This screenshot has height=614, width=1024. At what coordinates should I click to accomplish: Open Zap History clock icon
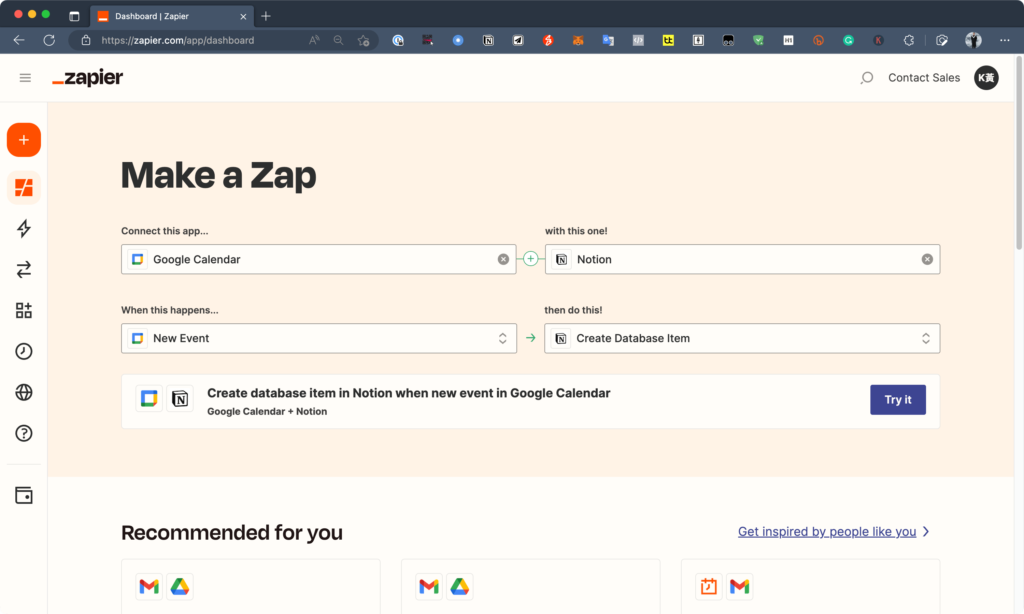tap(24, 351)
